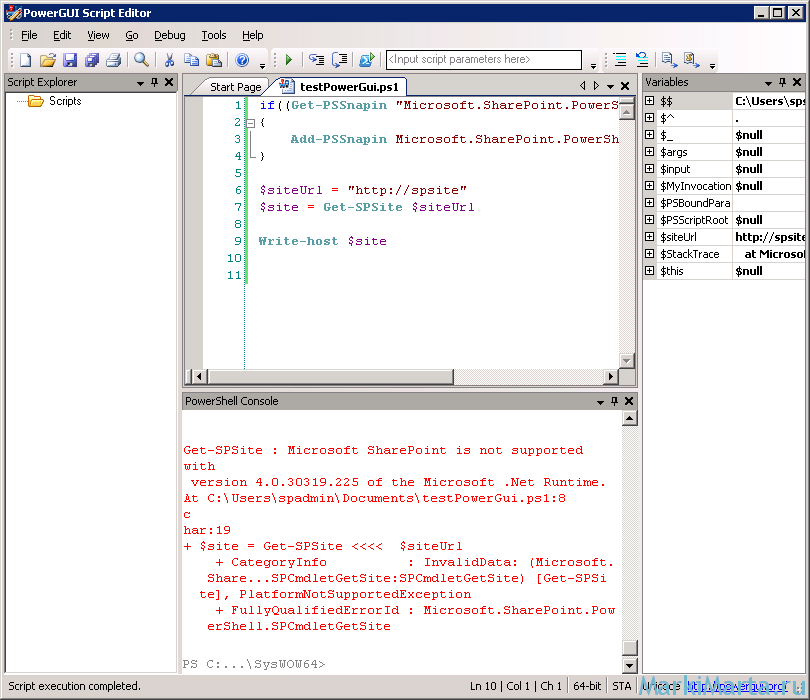Screen dimensions: 810x700
Task: Collapse the code block at line 2
Action: [x=251, y=123]
